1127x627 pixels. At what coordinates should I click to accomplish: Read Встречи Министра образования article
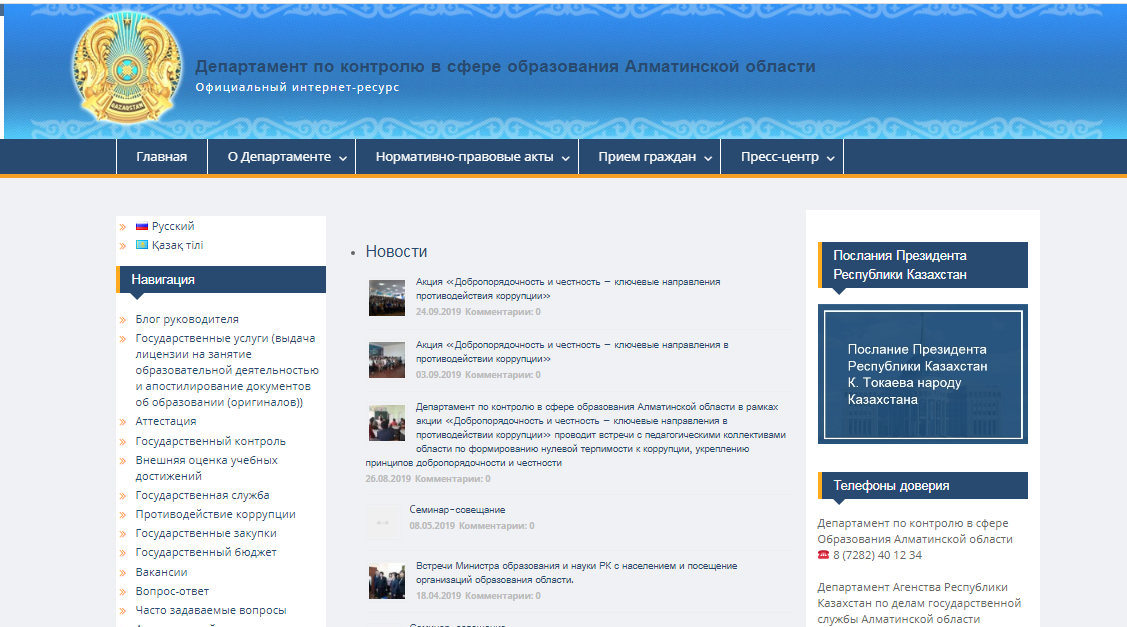[576, 573]
